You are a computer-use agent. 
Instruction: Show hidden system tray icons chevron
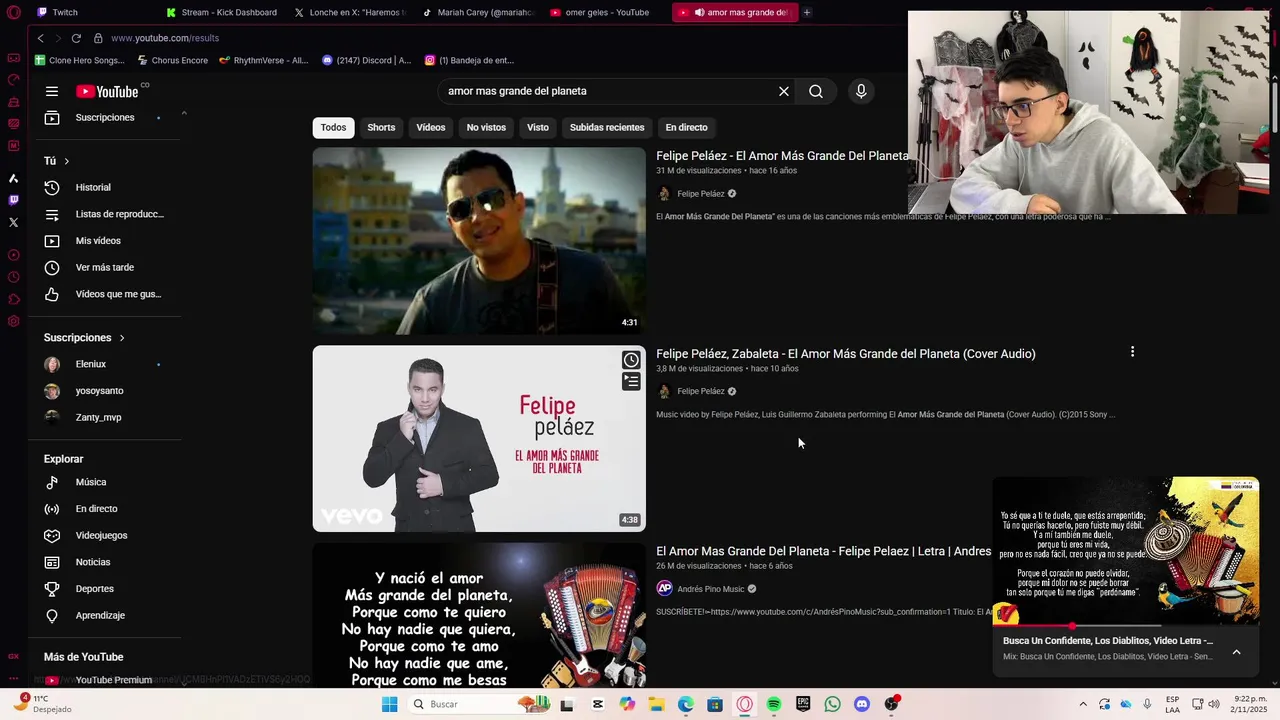(1082, 704)
